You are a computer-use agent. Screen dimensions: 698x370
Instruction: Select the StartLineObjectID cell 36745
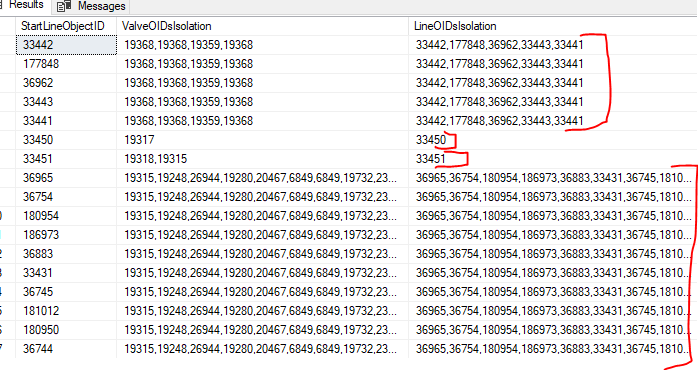coord(66,292)
